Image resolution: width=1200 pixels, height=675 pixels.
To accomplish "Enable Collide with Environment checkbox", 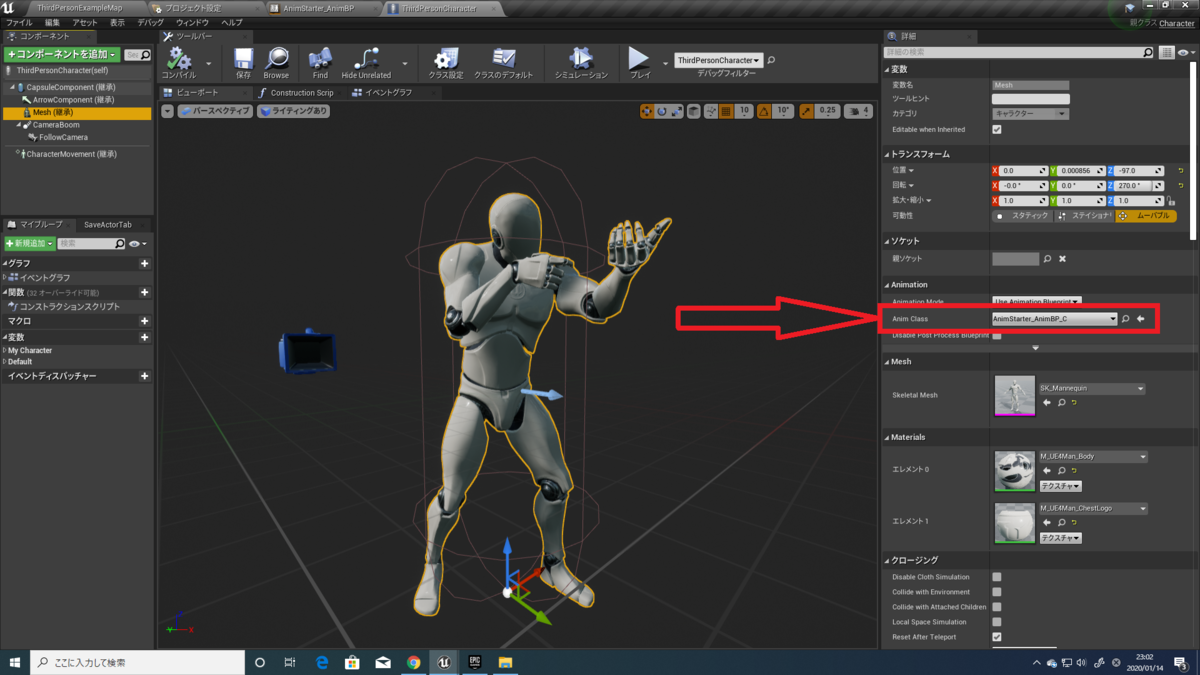I will pyautogui.click(x=997, y=592).
